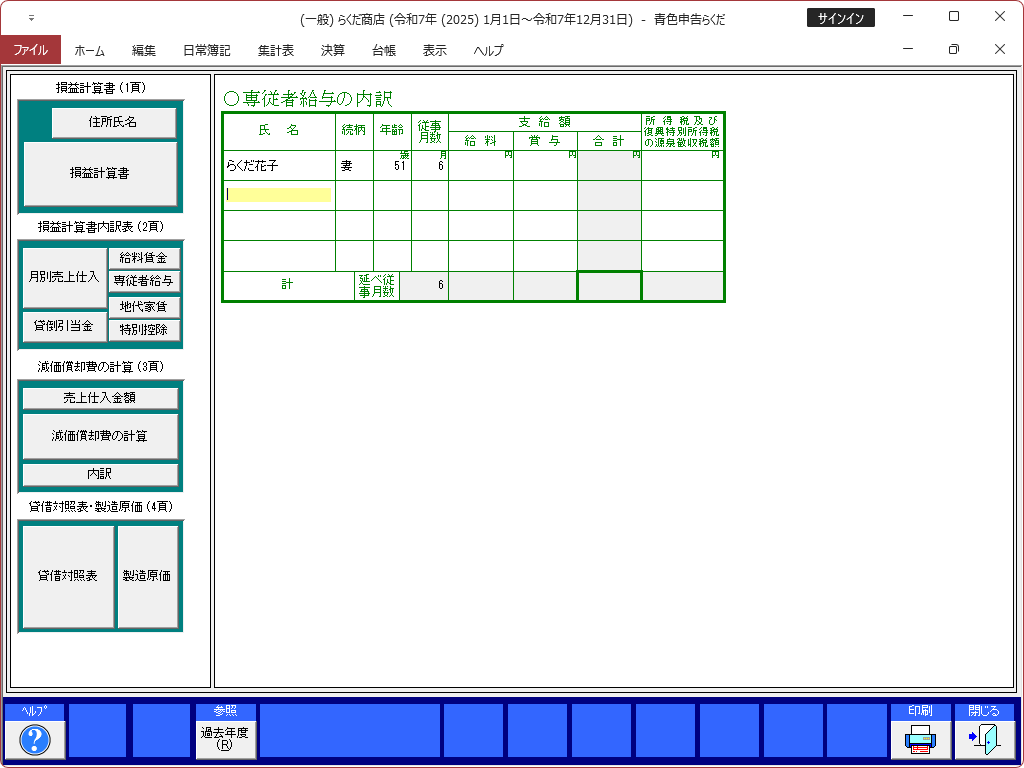Open the 集計表 menu
This screenshot has width=1024, height=768.
coord(275,50)
